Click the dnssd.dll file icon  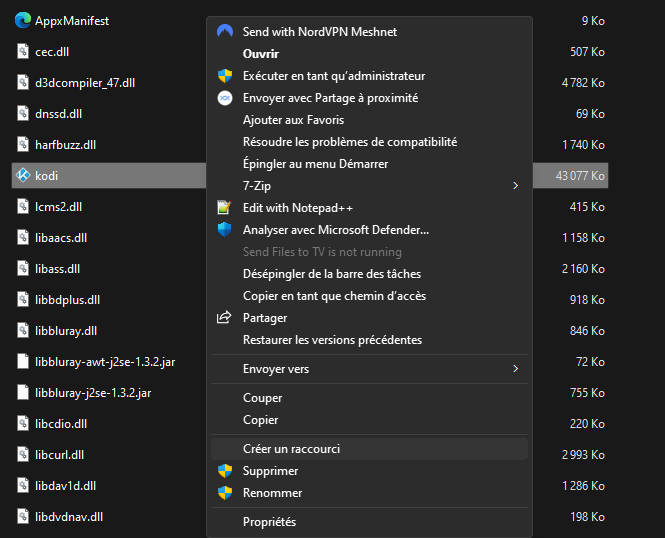pos(23,113)
